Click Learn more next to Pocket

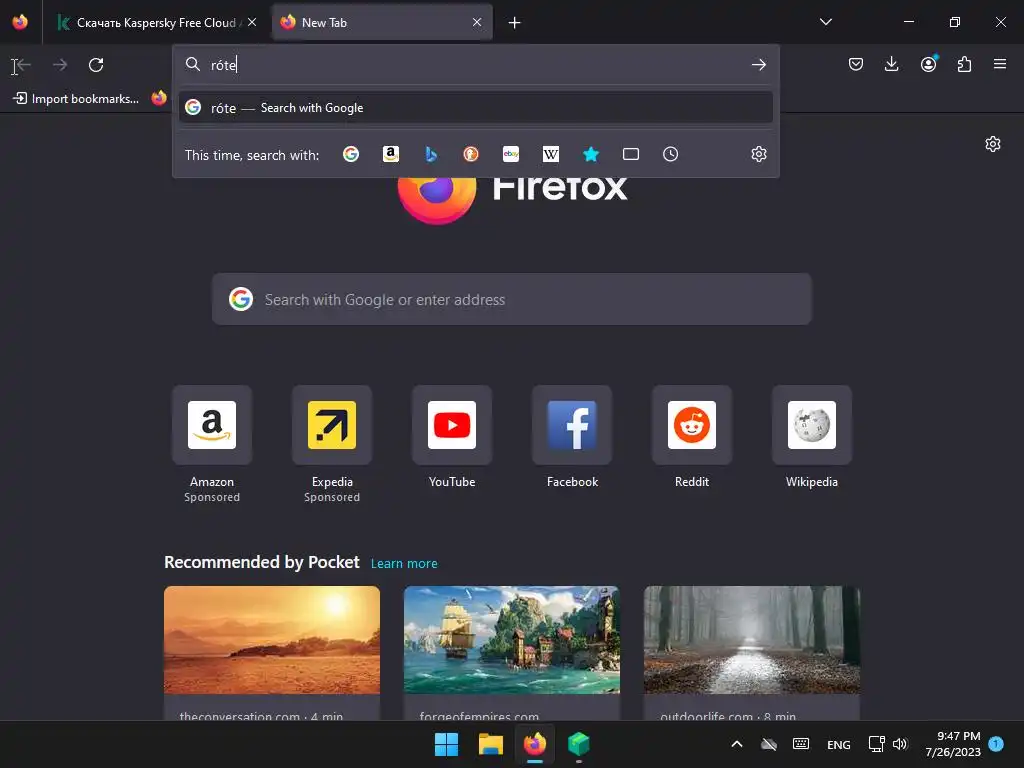404,564
